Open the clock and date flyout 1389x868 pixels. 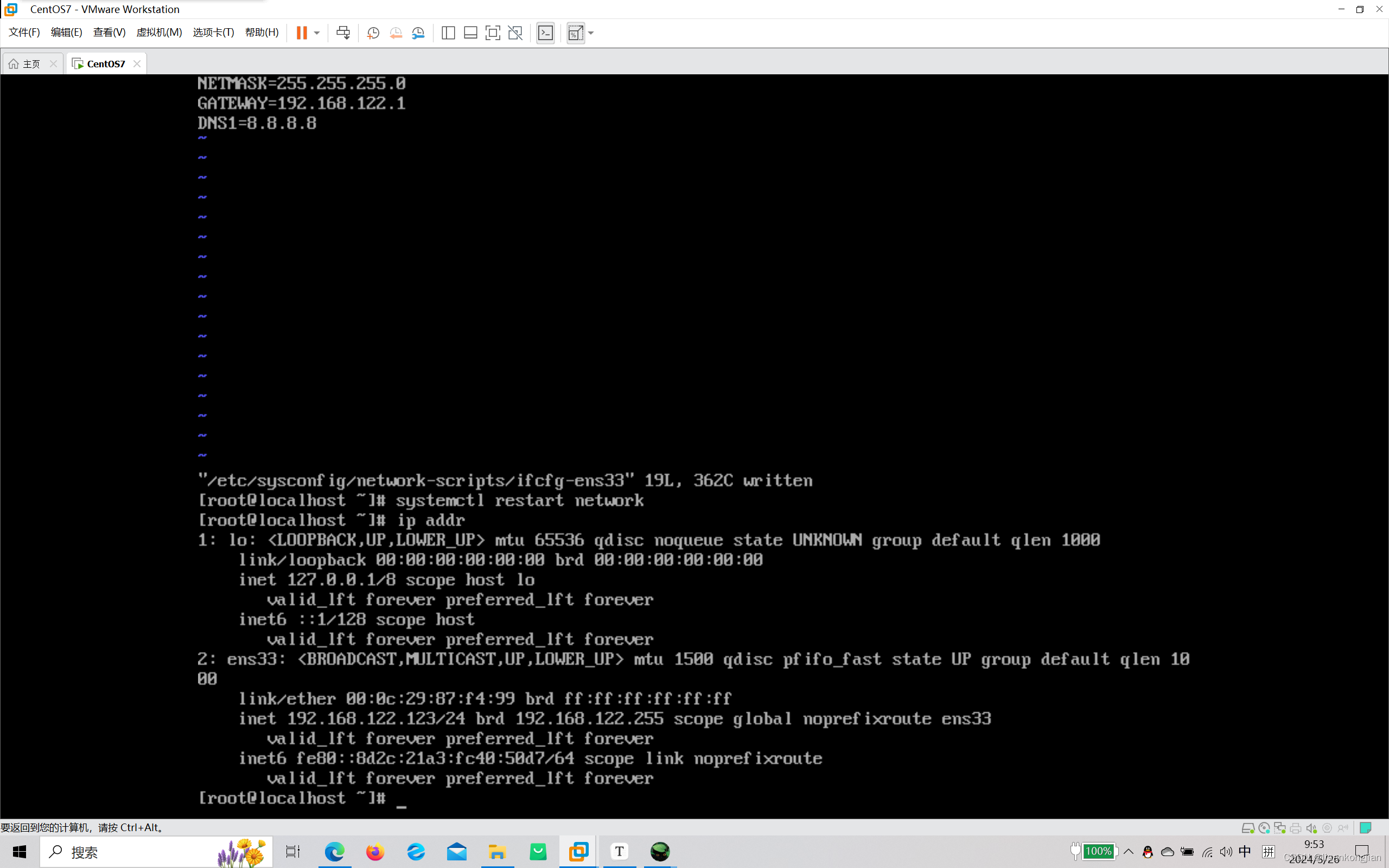tap(1314, 852)
